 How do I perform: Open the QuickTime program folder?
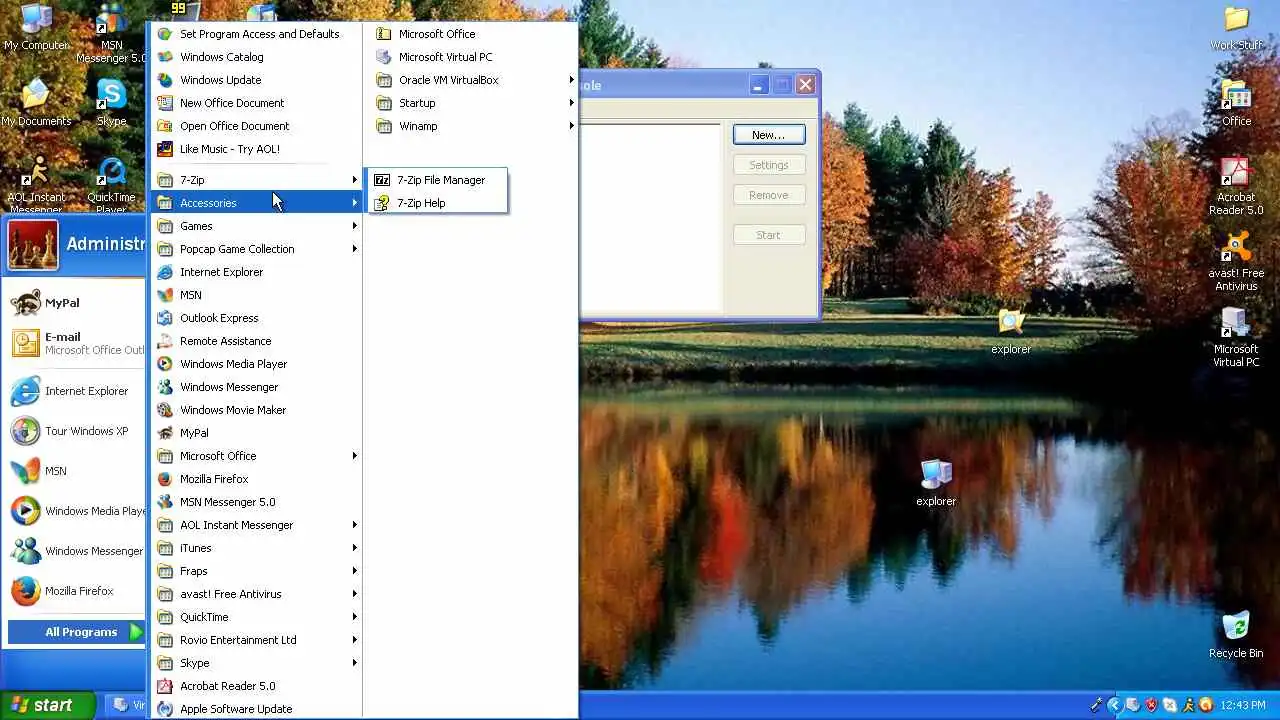pyautogui.click(x=255, y=617)
